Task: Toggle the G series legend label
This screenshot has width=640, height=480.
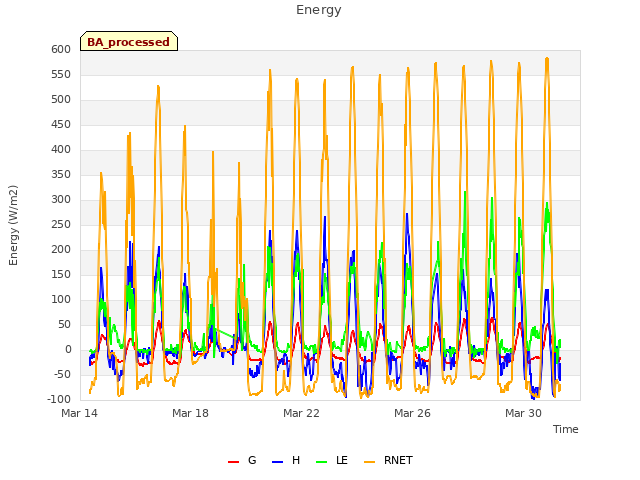Action: (252, 460)
